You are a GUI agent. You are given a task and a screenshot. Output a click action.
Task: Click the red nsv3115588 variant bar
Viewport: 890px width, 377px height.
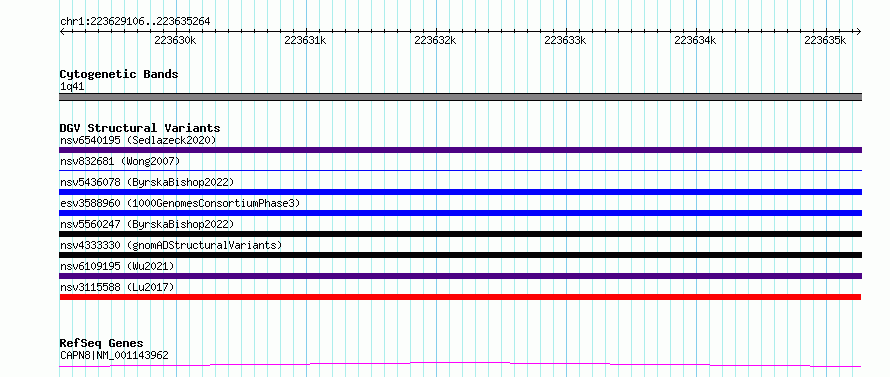click(x=460, y=297)
